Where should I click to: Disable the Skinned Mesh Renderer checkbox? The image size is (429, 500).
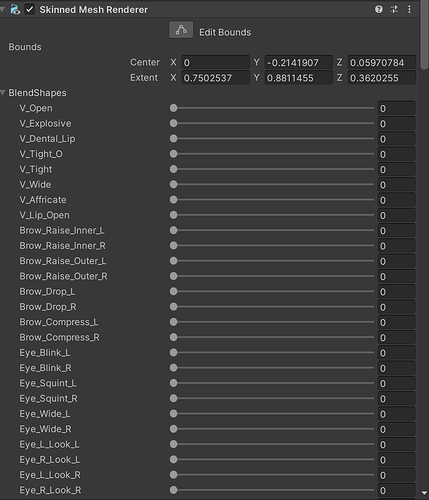pyautogui.click(x=29, y=9)
